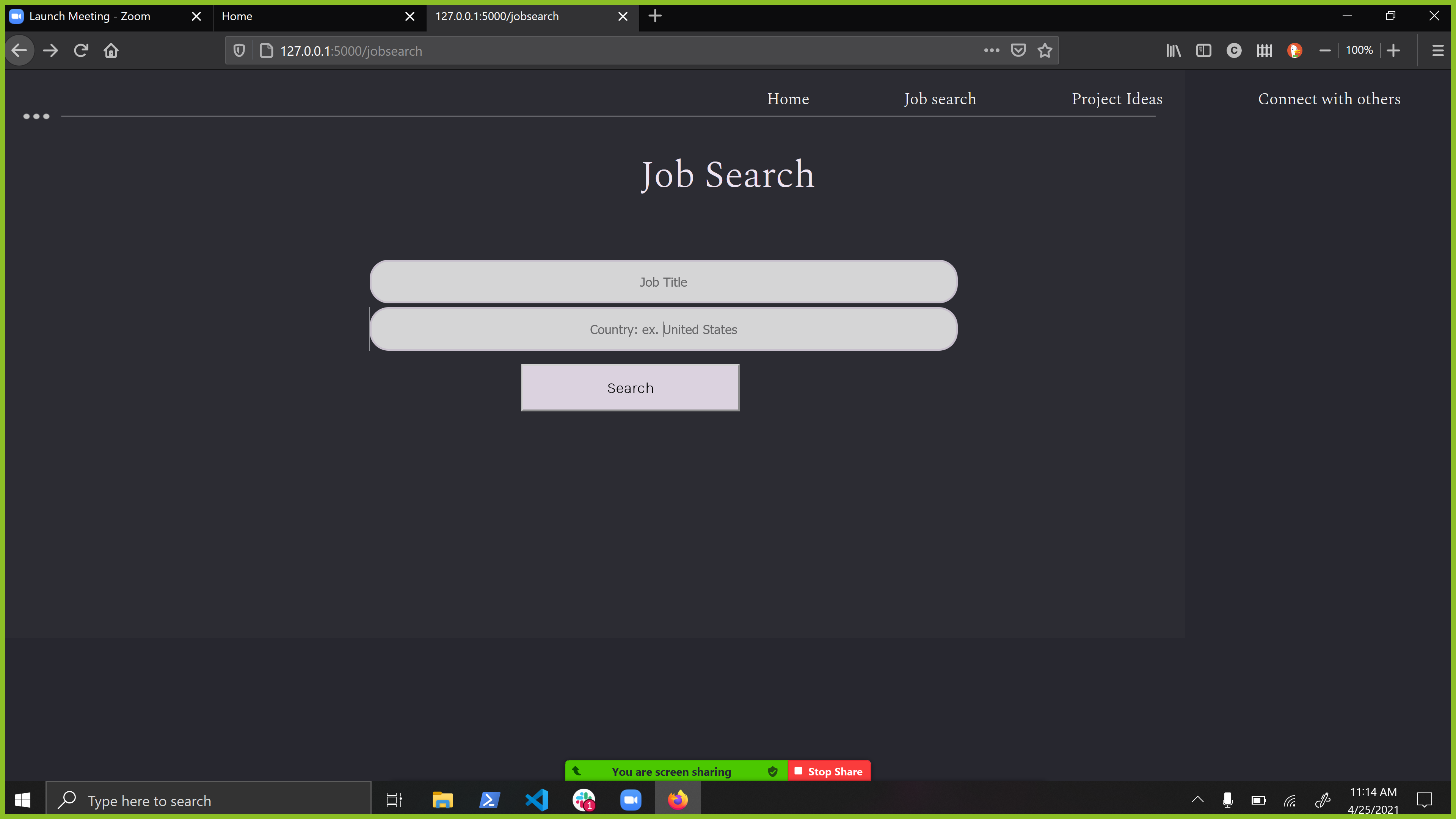
Task: Show hidden system tray icons
Action: (x=1197, y=800)
